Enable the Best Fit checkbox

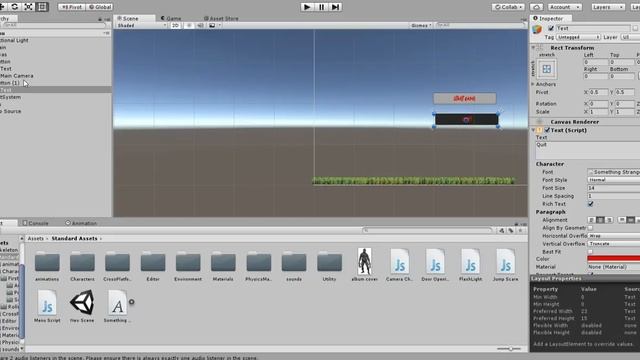pyautogui.click(x=590, y=252)
